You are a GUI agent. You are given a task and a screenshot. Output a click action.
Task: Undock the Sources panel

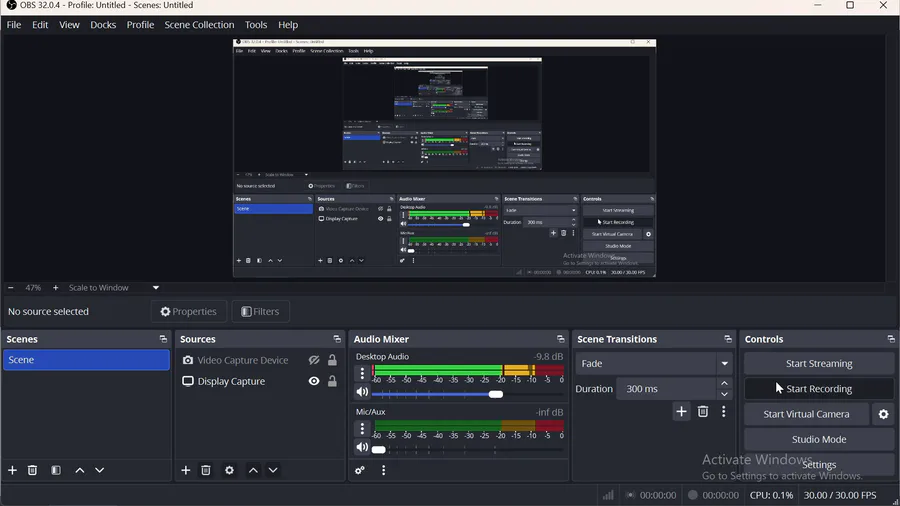(x=337, y=339)
